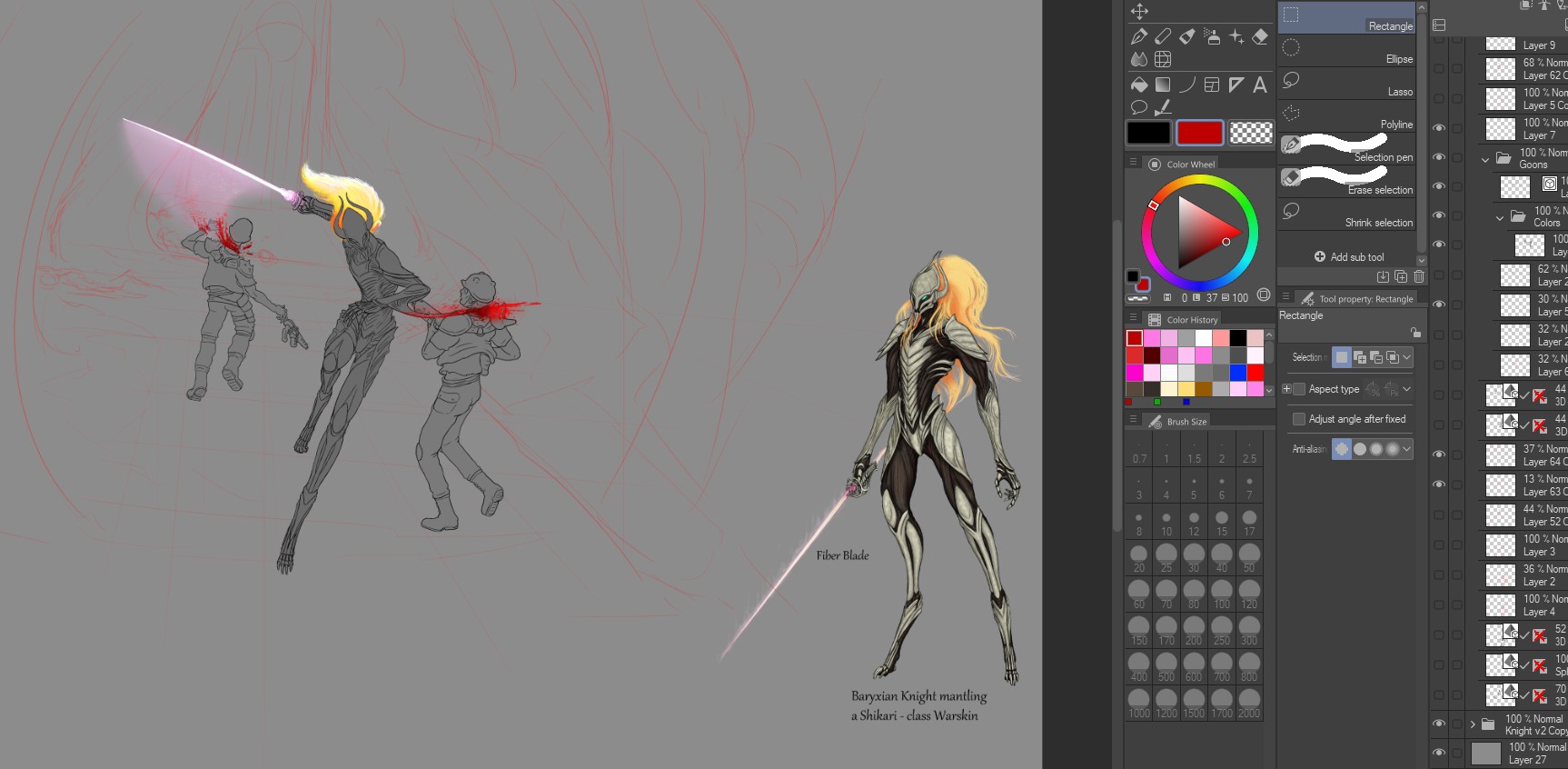
Task: Select the Fill bucket tool
Action: 1139,85
